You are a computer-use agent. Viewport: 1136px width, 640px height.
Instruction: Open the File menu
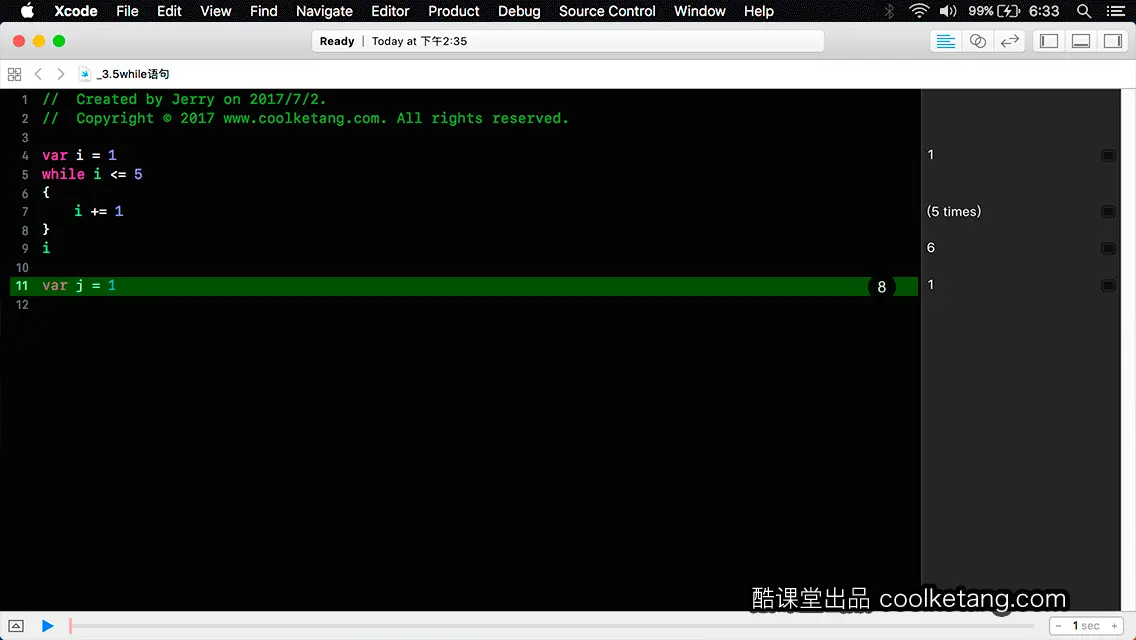pyautogui.click(x=127, y=11)
